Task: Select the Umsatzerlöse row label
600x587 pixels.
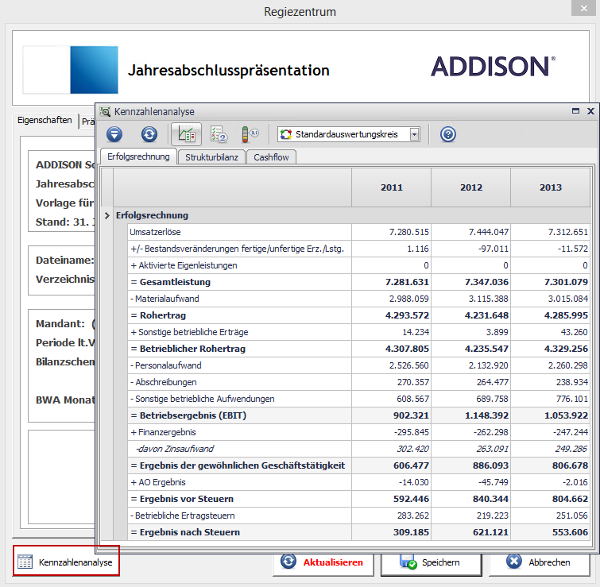Action: [155, 232]
